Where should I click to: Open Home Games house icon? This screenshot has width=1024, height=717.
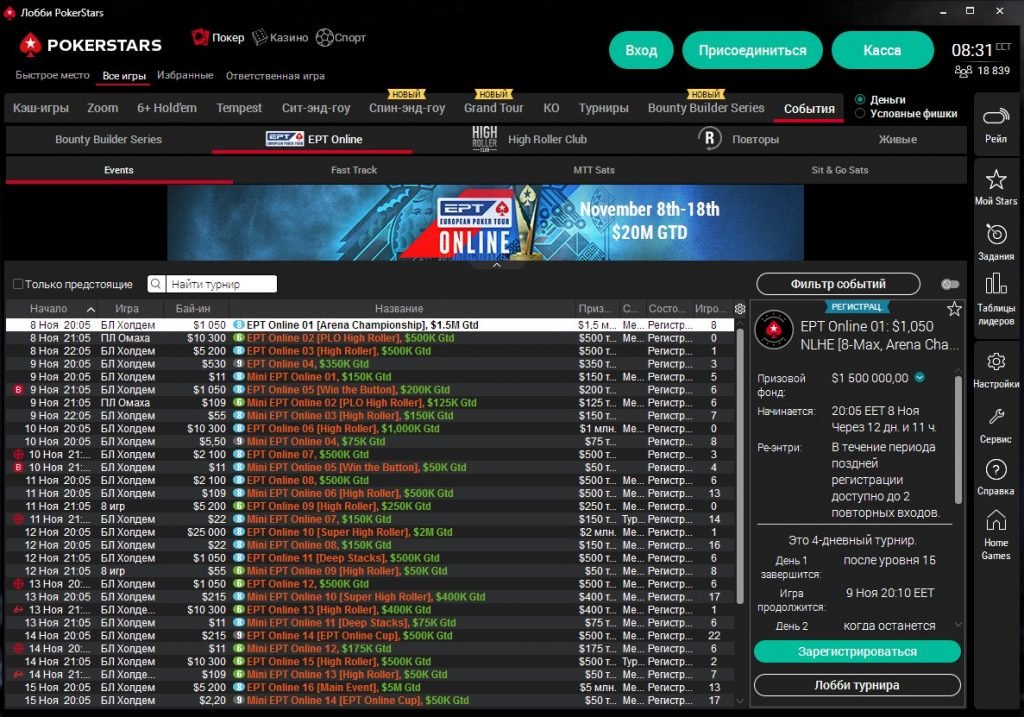(995, 522)
